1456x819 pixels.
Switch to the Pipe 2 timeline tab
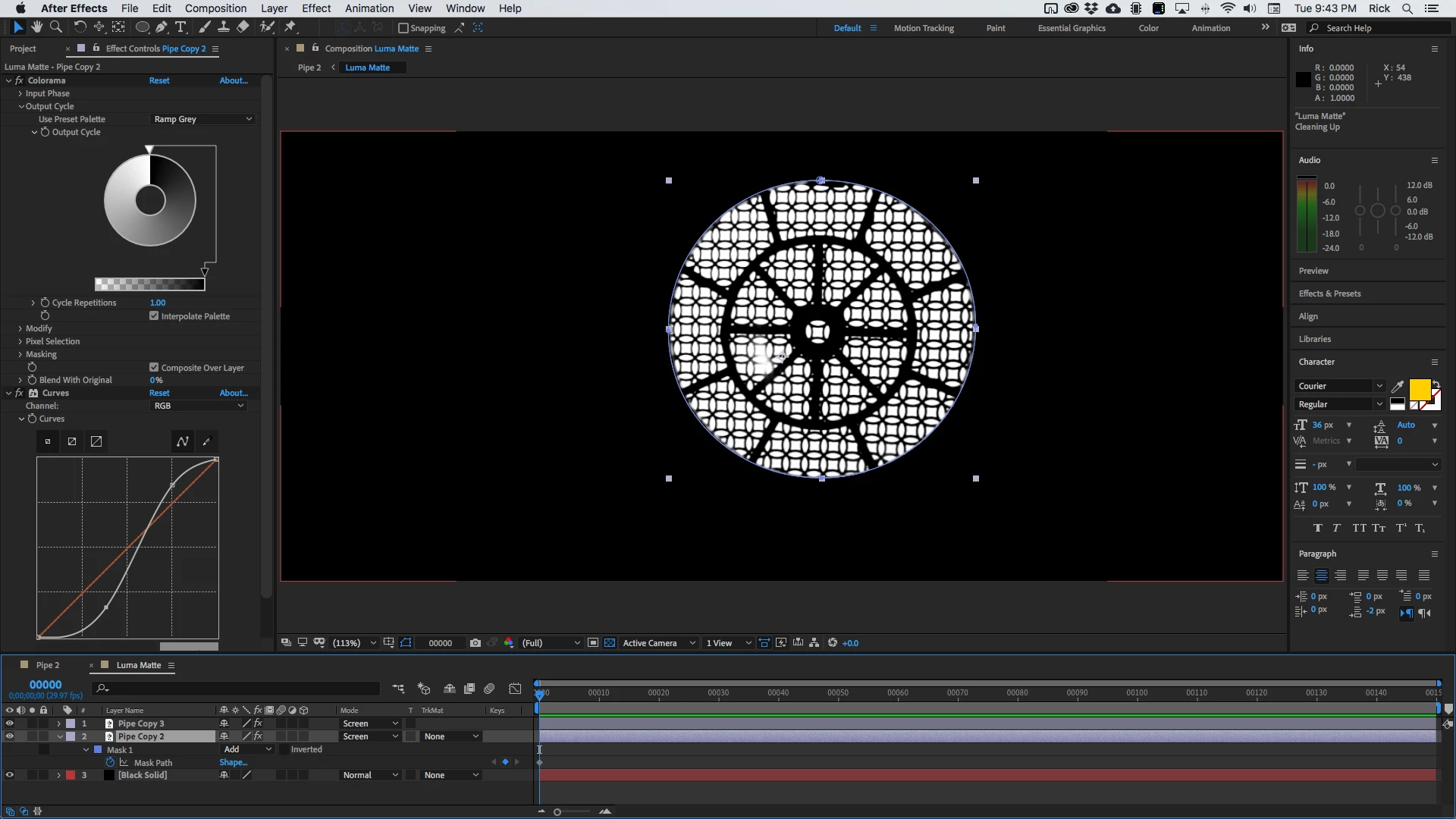click(x=47, y=665)
